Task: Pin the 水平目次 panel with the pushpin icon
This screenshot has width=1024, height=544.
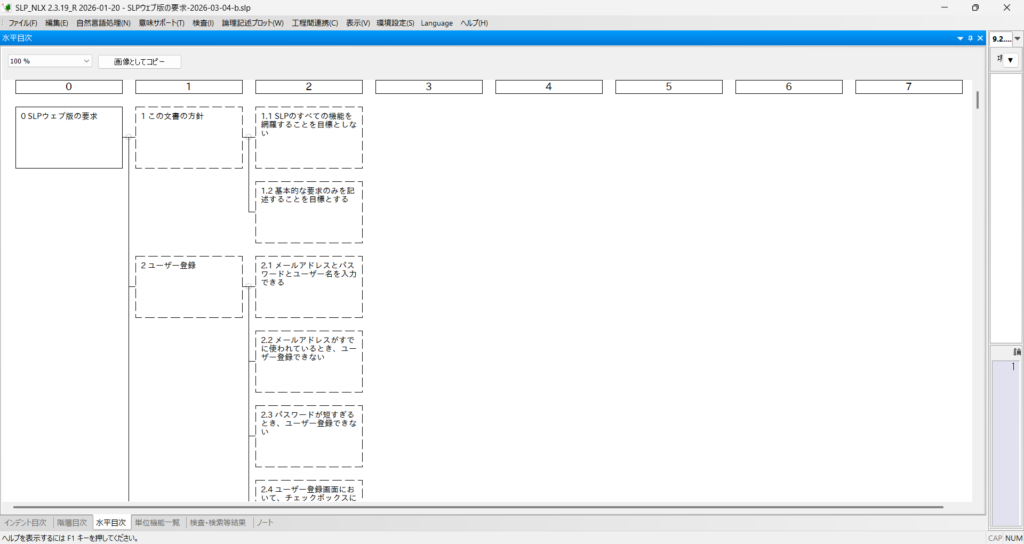Action: pos(969,38)
